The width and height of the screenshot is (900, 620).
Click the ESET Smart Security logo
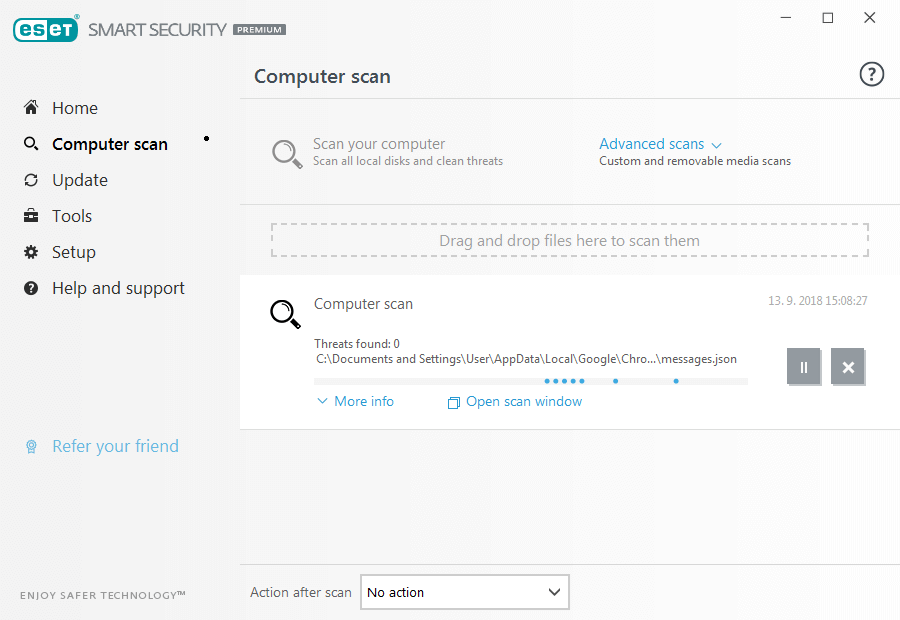(45, 29)
